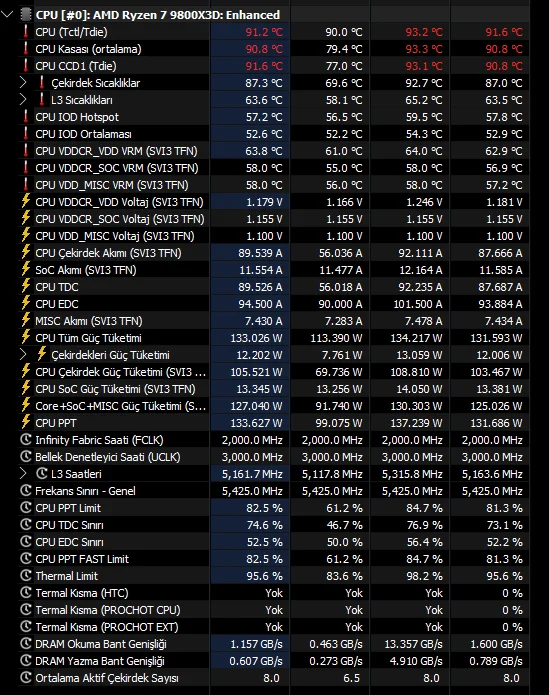The height and width of the screenshot is (695, 549).
Task: Click the thermometer icon beside CPU IOD Hotspot
Action: coord(26,117)
